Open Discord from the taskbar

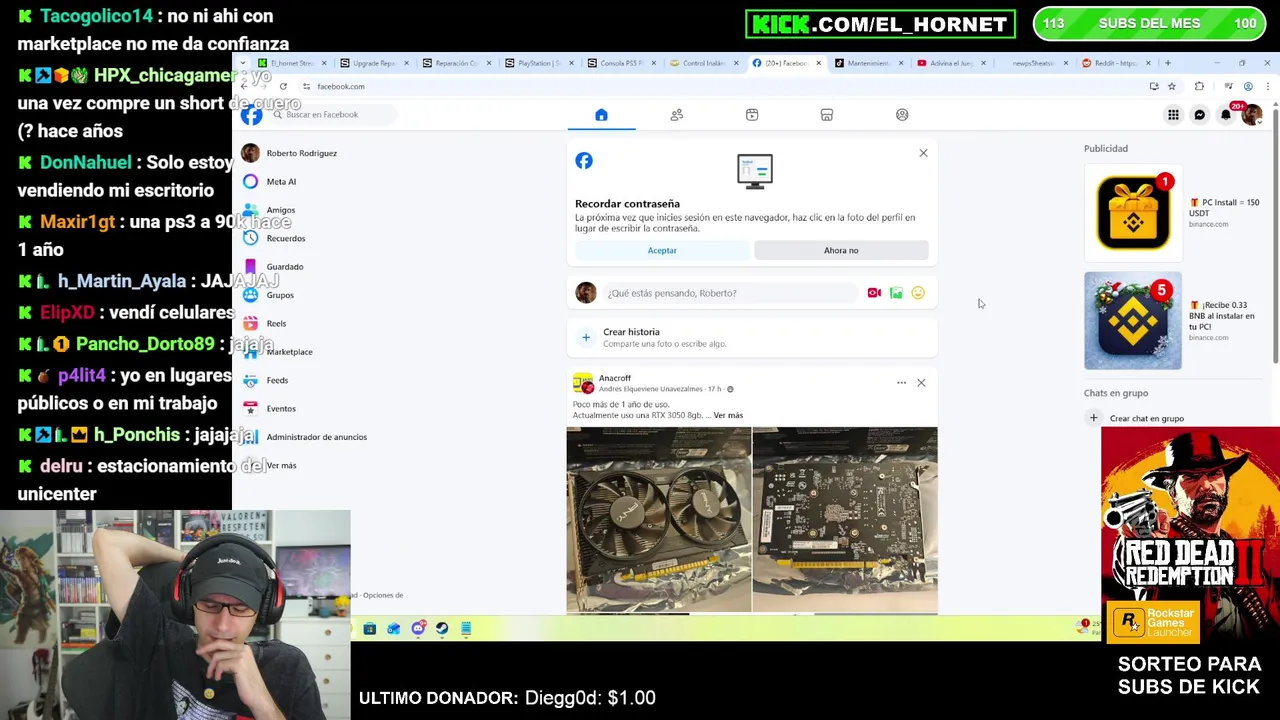[418, 629]
